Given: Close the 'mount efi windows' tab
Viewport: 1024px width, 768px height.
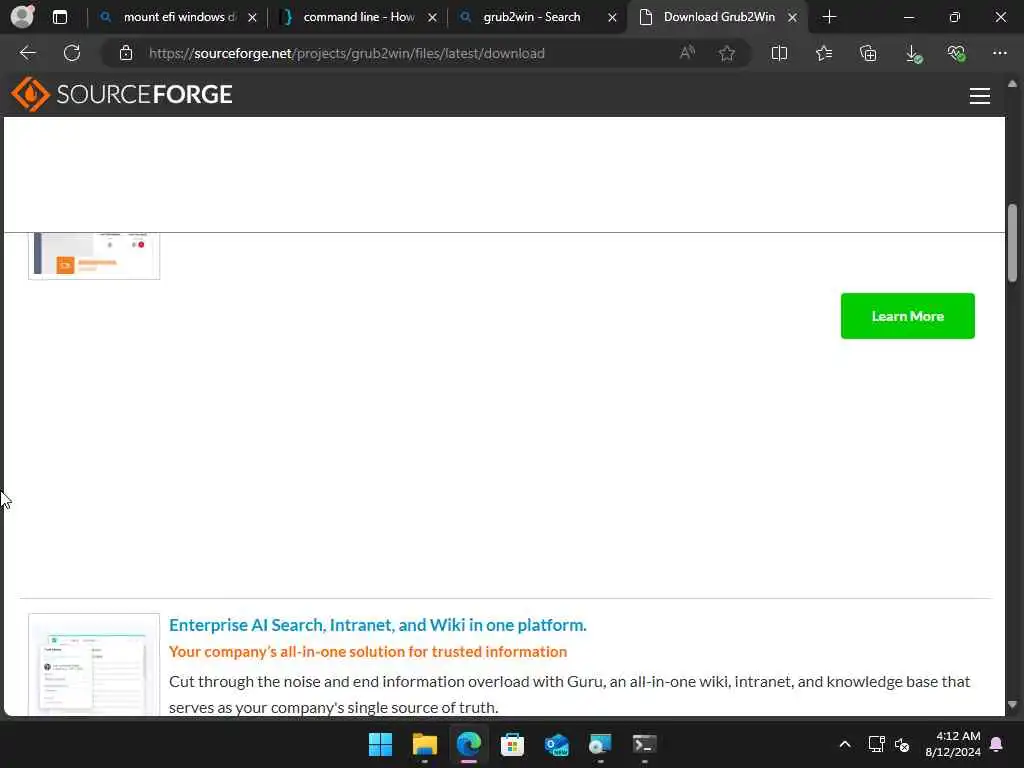Looking at the screenshot, I should click(252, 18).
